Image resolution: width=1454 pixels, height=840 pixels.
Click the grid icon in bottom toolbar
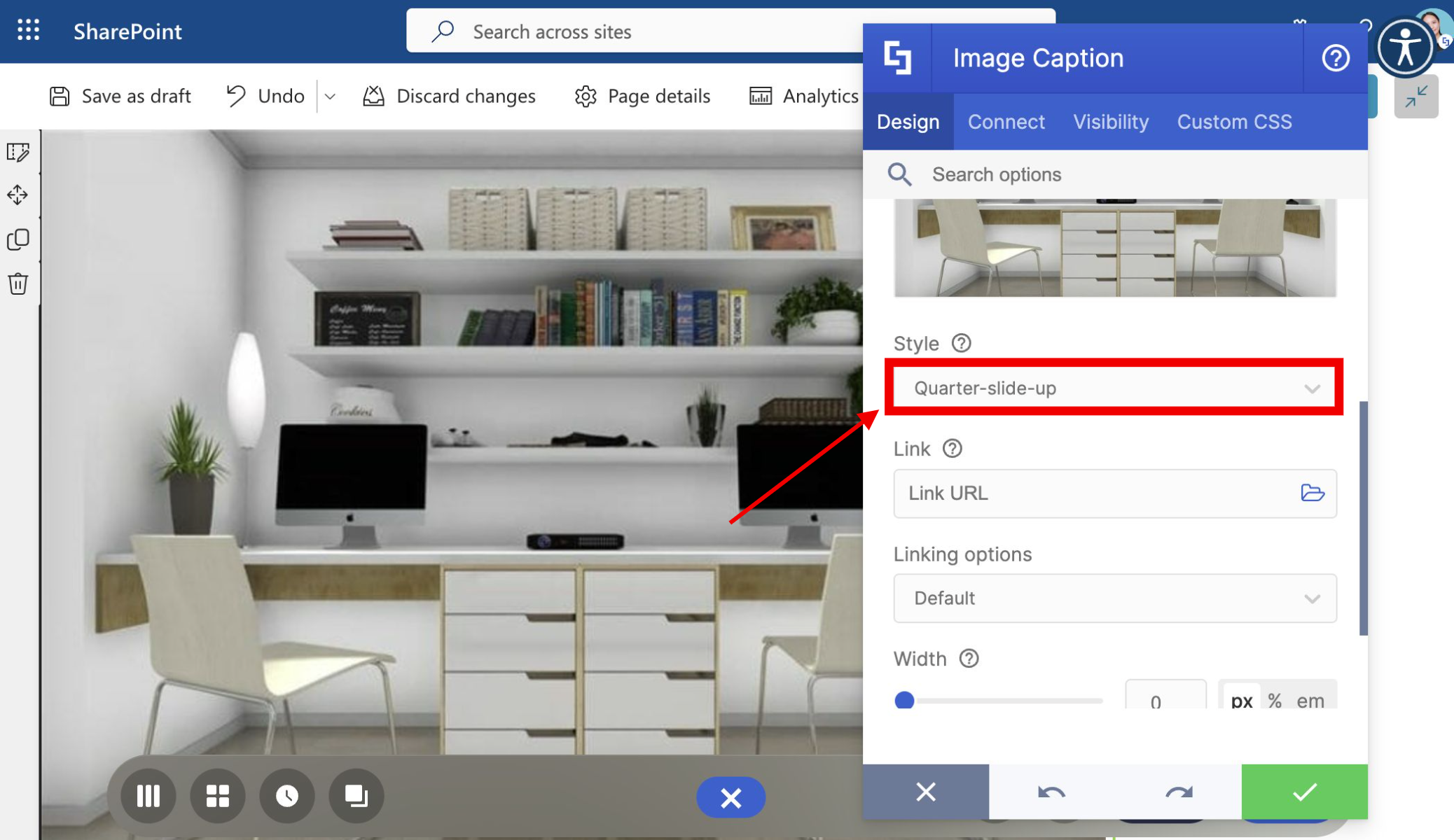[217, 796]
